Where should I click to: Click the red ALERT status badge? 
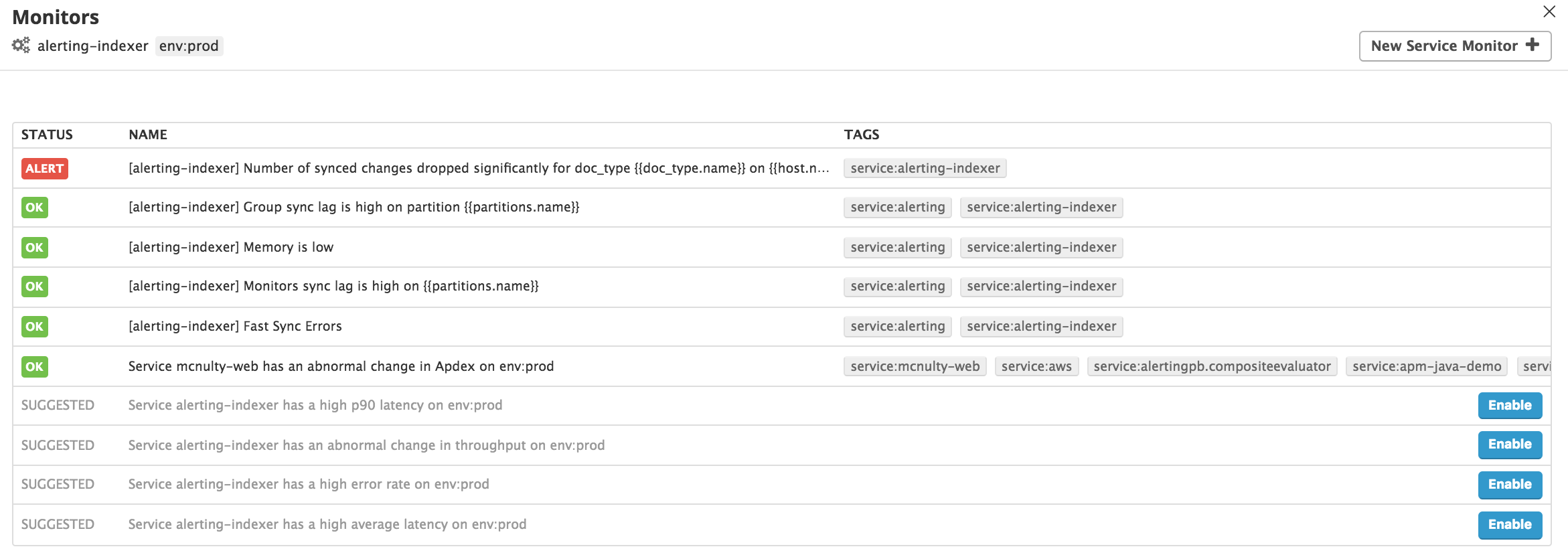click(44, 169)
